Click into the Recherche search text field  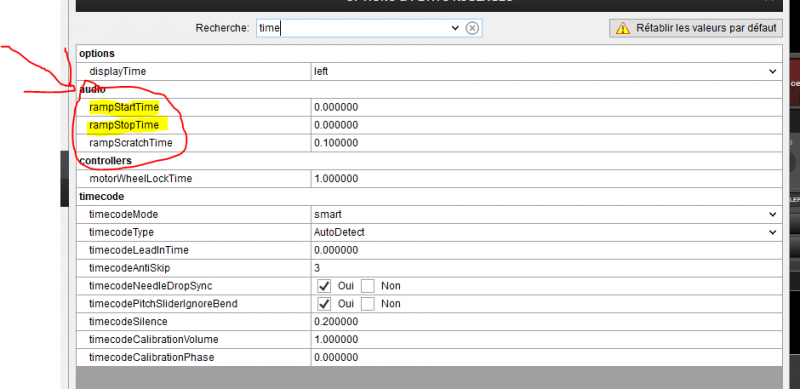point(353,28)
